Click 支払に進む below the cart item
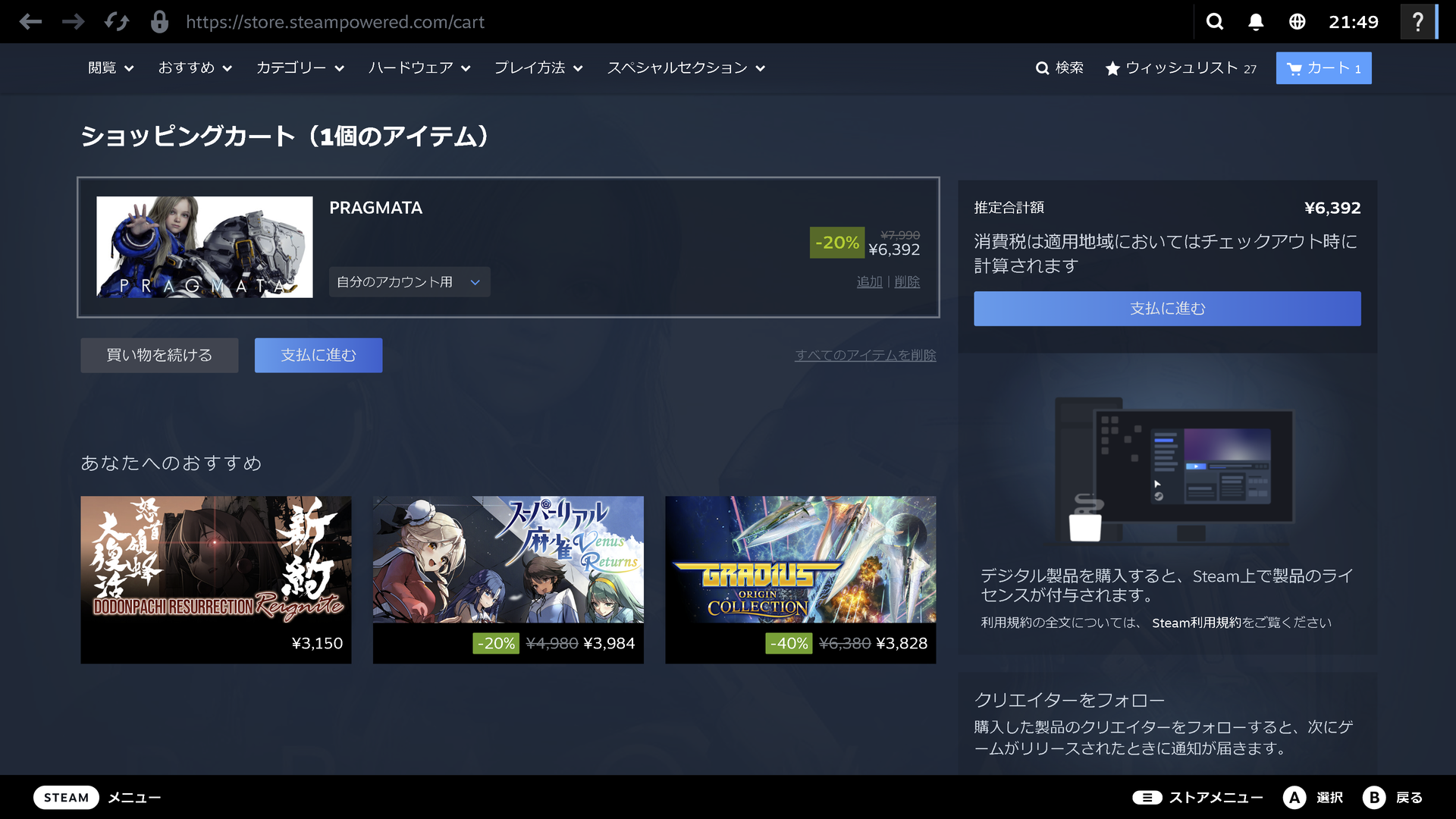The height and width of the screenshot is (819, 1456). point(318,356)
